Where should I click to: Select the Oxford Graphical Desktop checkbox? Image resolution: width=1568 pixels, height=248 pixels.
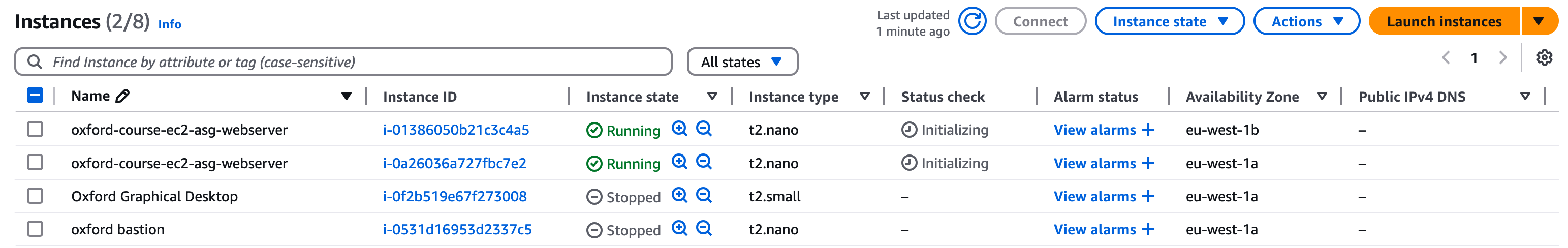click(x=35, y=196)
